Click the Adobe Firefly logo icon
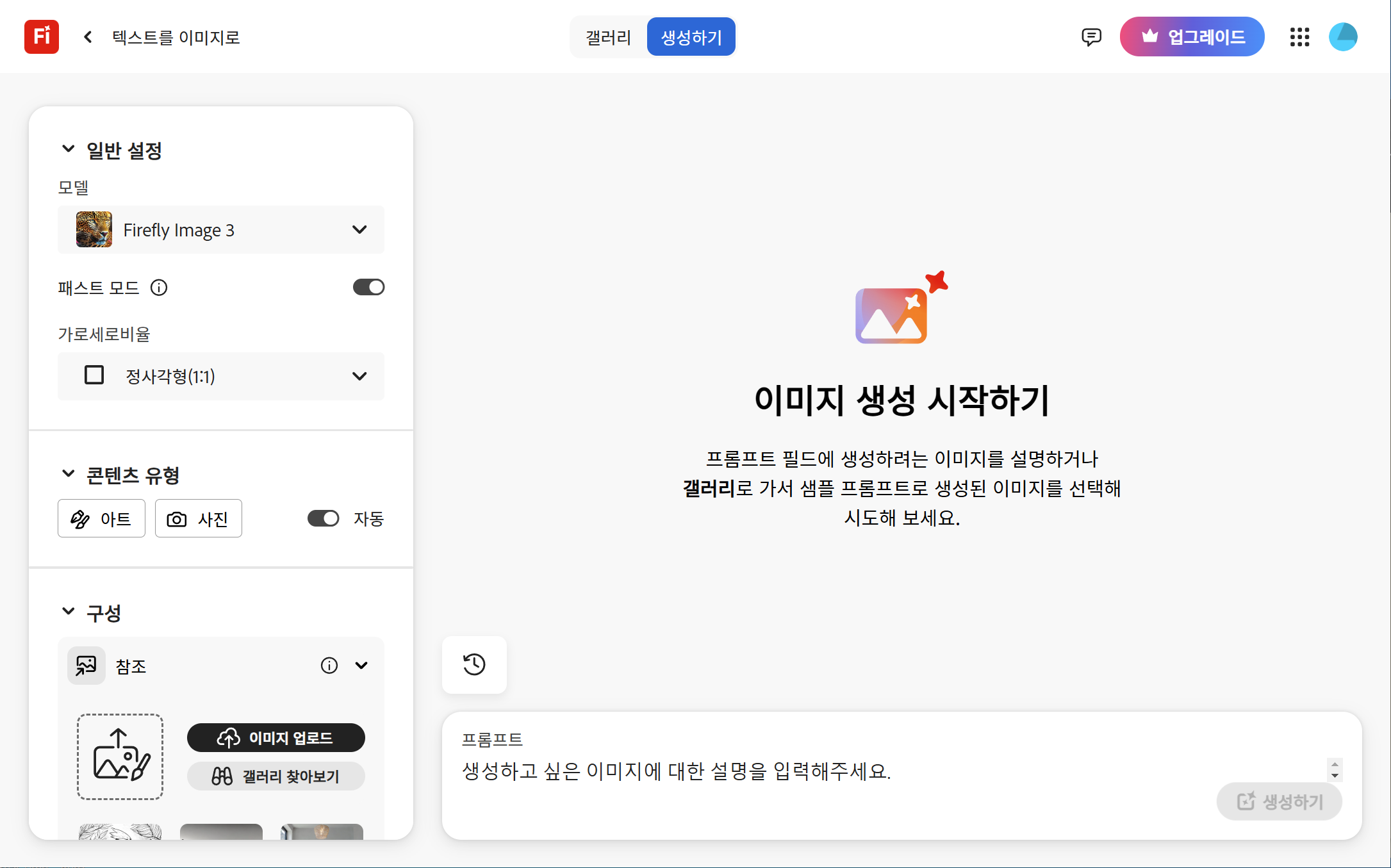Screen dimensions: 1391x868 click(42, 37)
